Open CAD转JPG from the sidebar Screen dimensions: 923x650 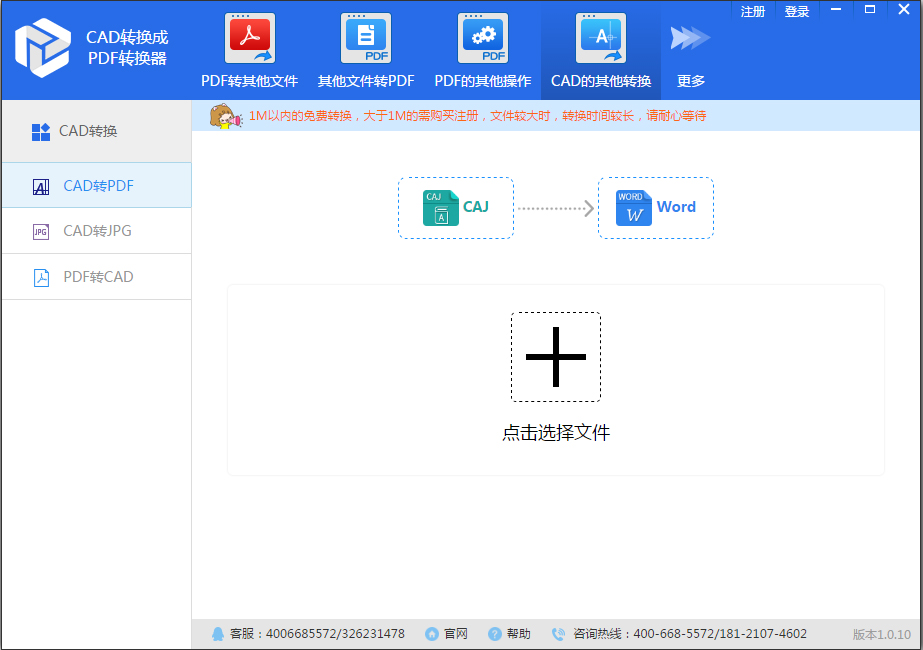pos(42,231)
